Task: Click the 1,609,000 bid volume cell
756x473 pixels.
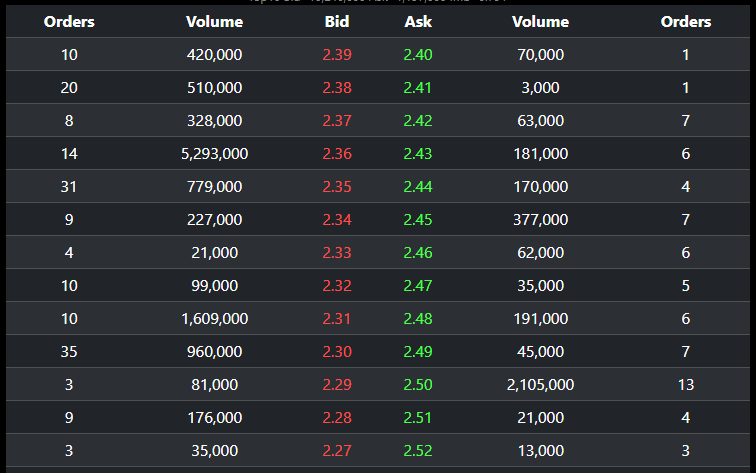Action: pyautogui.click(x=214, y=318)
